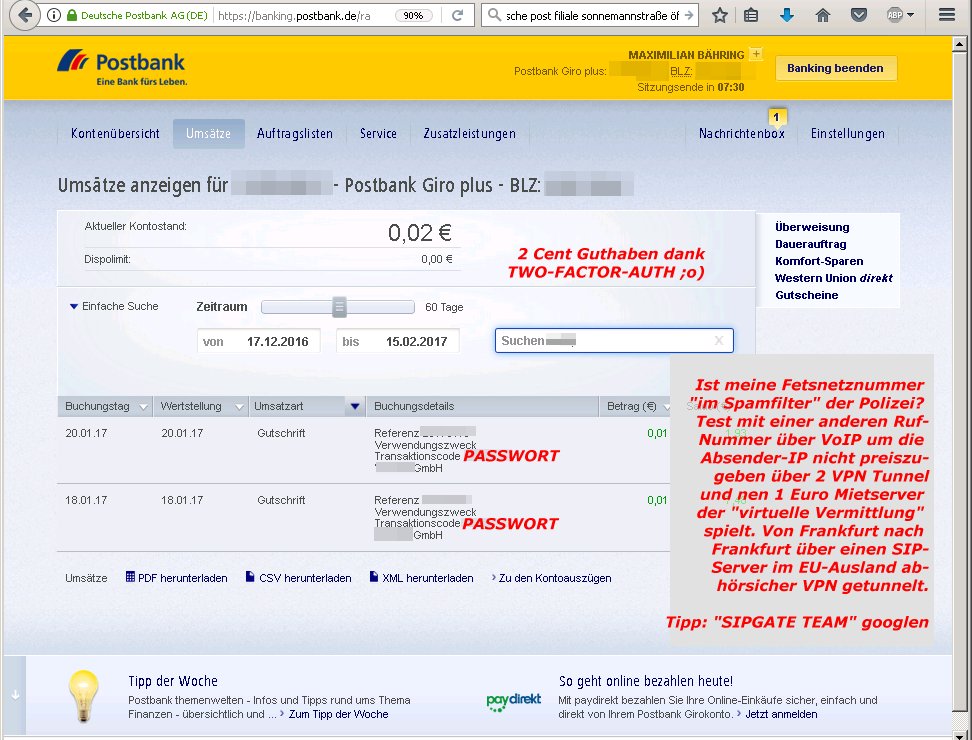972x740 pixels.
Task: Focus the Suchen search input field
Action: [614, 340]
